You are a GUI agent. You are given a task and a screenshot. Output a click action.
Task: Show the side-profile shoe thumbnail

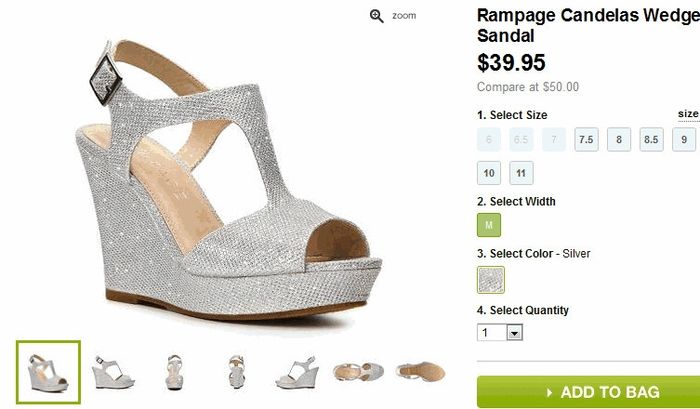pyautogui.click(x=112, y=371)
